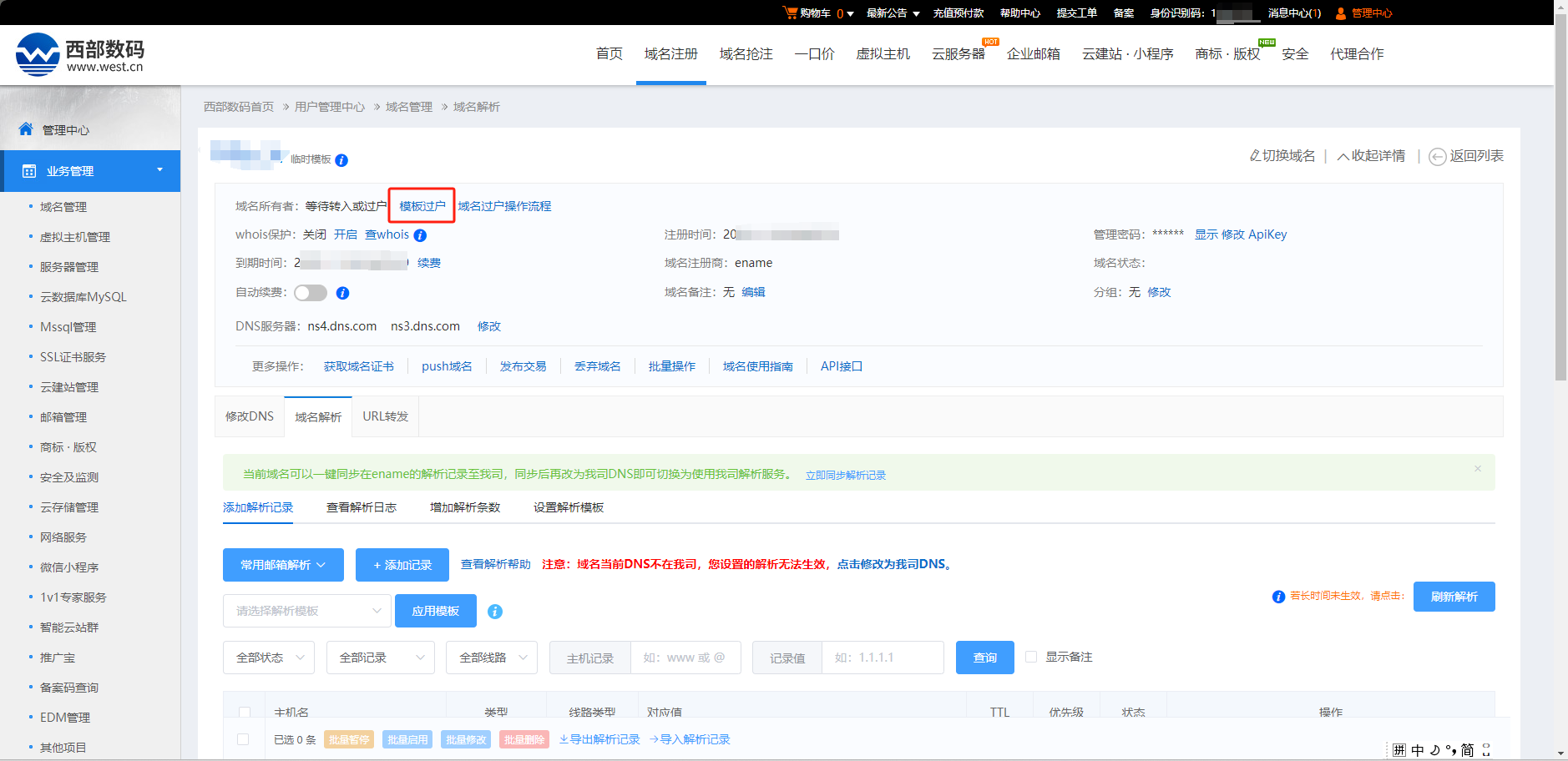Click the 添加记录 button
This screenshot has width=1568, height=761.
[402, 565]
